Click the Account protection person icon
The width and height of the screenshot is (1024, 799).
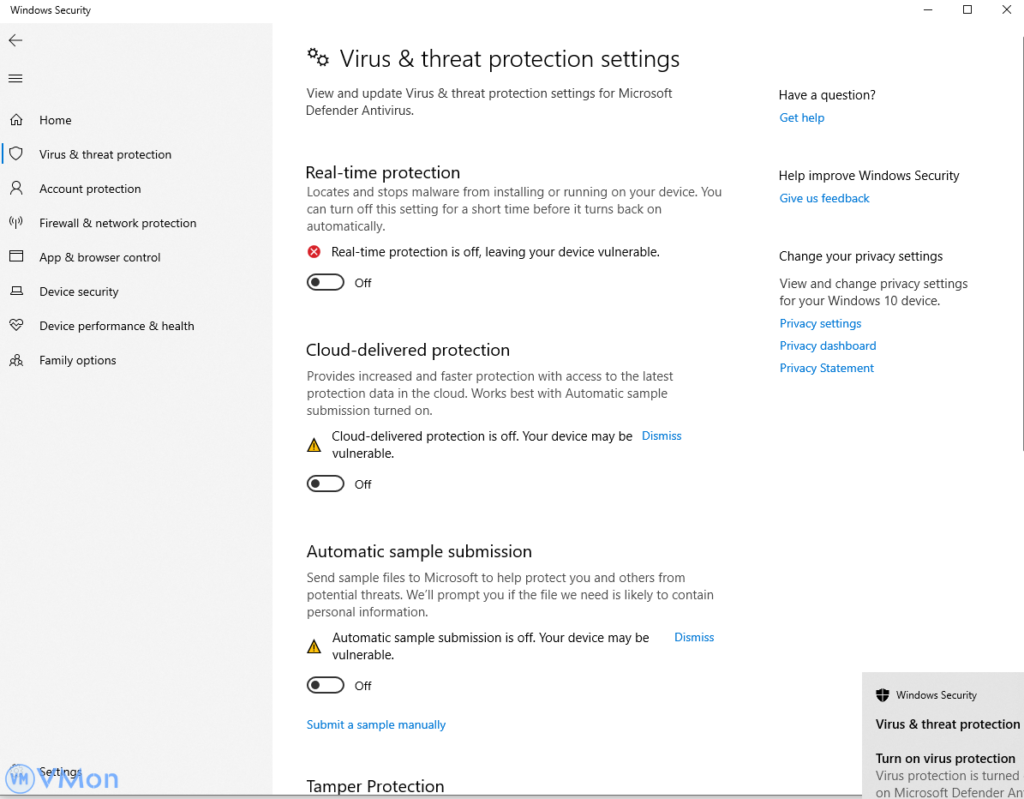(x=16, y=188)
